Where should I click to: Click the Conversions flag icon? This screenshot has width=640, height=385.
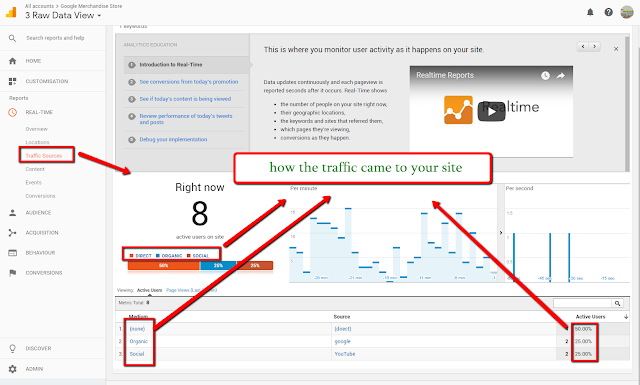click(13, 273)
